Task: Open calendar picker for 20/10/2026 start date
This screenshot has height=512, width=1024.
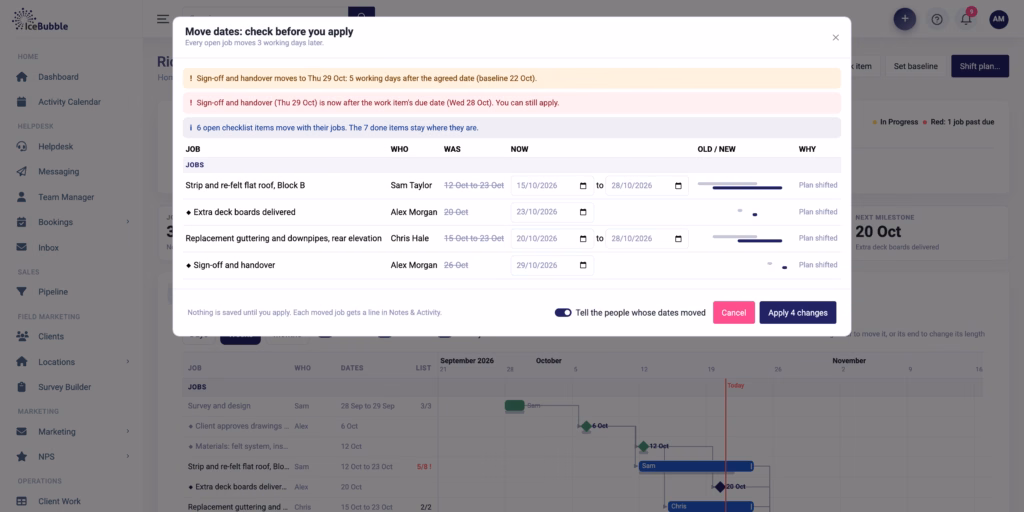Action: 583,238
